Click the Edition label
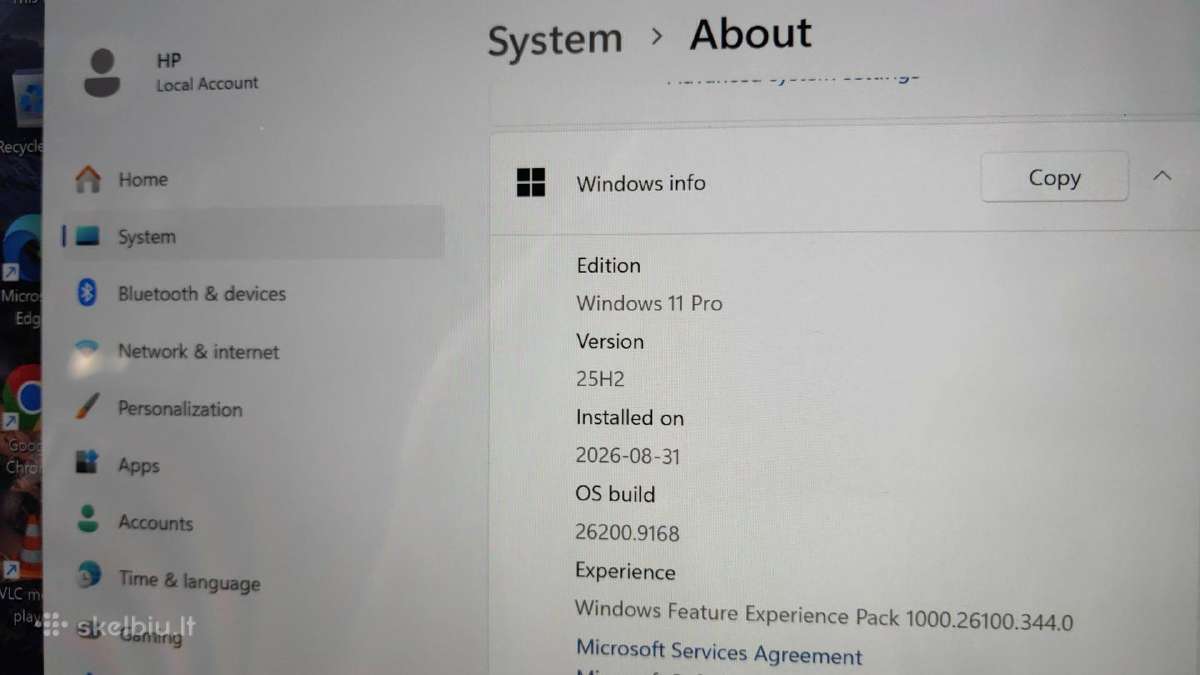 (x=608, y=265)
